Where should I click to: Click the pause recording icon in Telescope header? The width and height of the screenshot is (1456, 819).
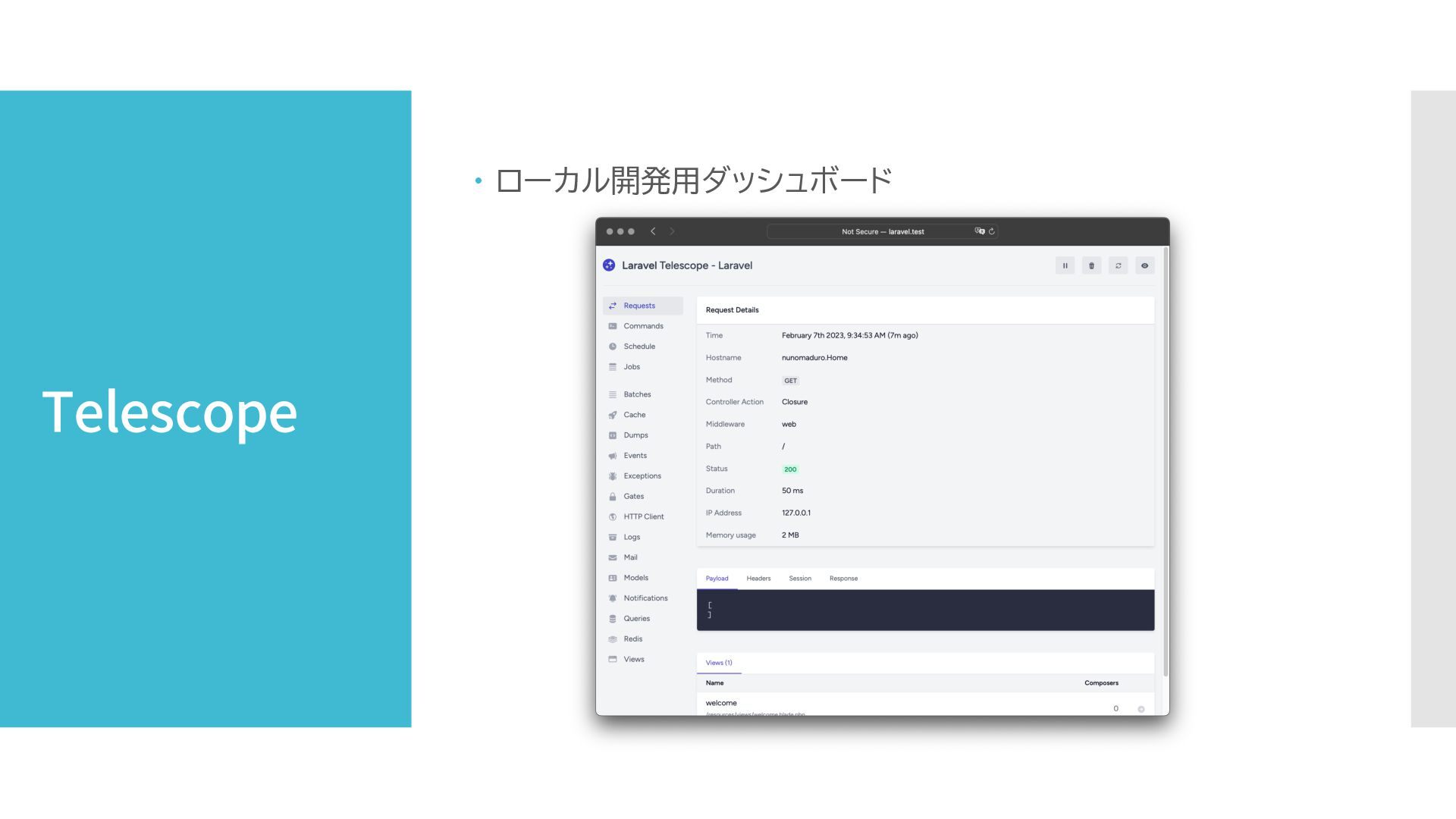pos(1065,265)
